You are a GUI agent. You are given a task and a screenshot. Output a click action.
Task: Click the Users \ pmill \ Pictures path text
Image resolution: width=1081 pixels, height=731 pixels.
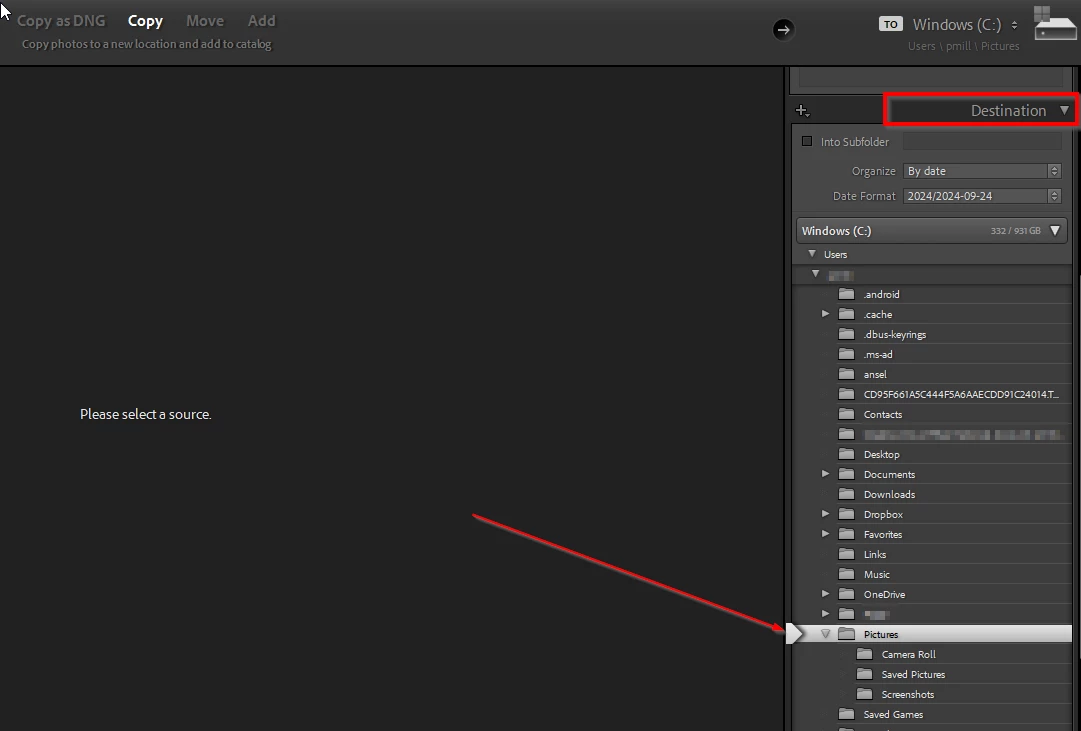pos(964,46)
